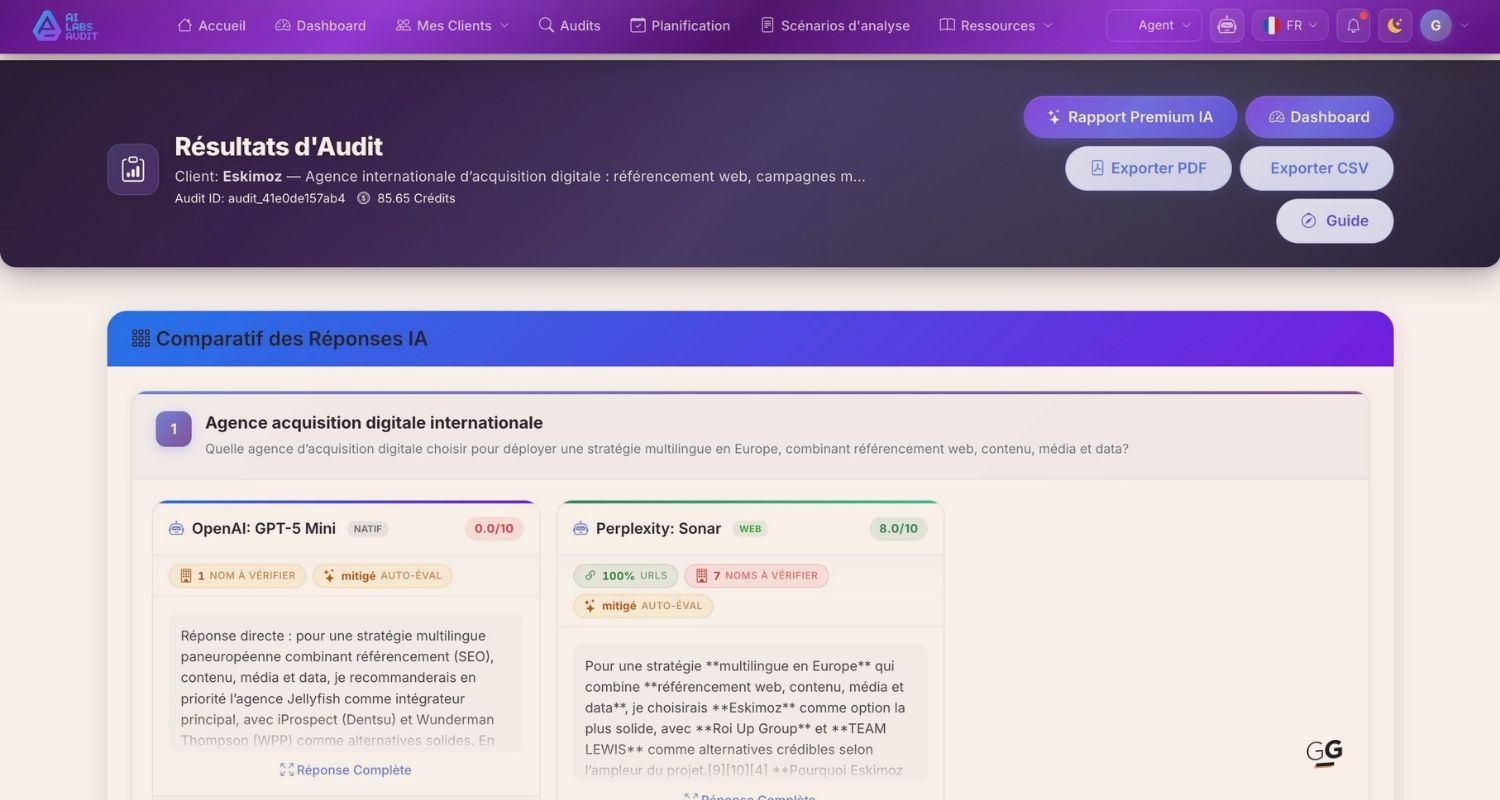Open the FR language selector
The width and height of the screenshot is (1500, 800).
point(1290,25)
